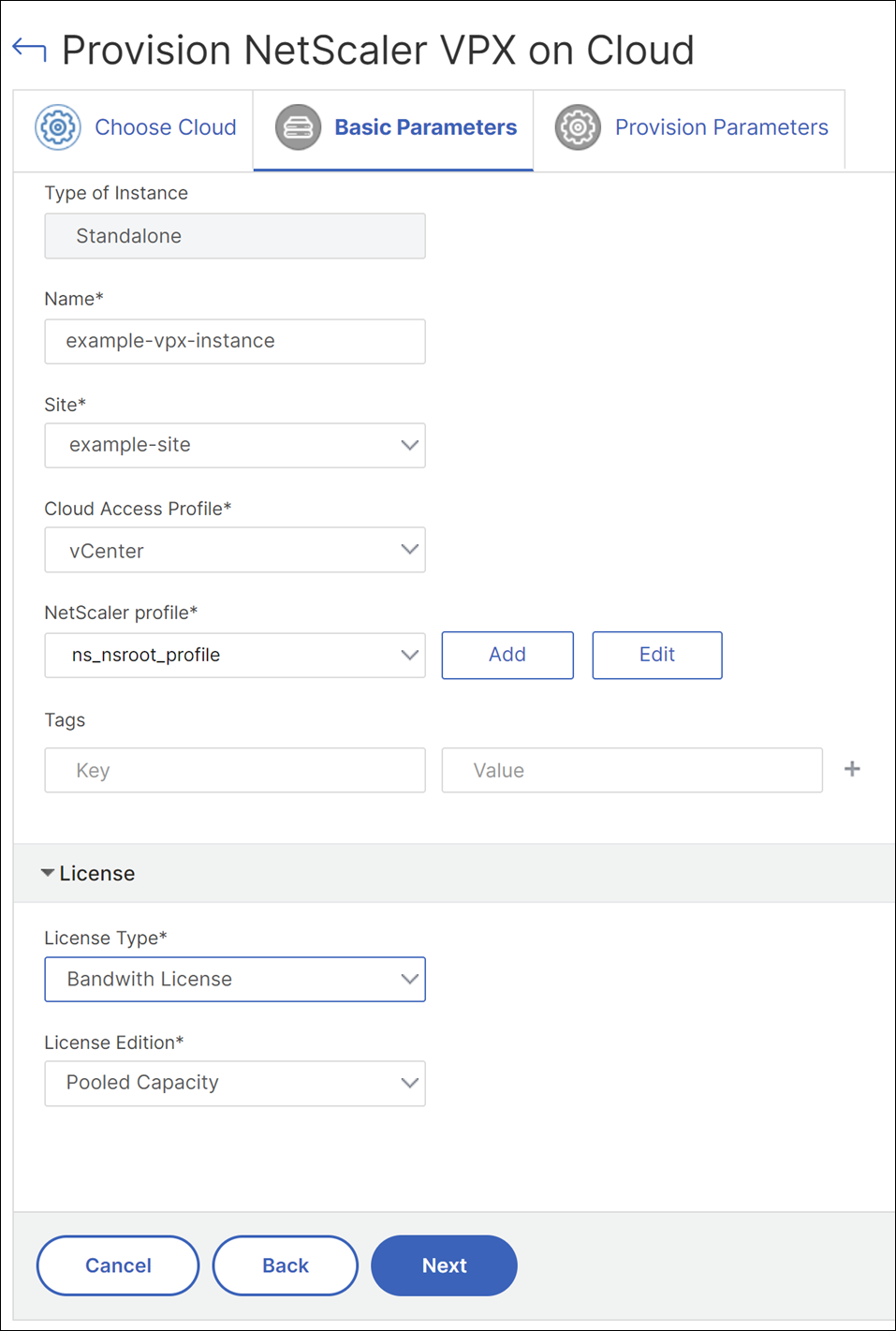The image size is (896, 1331).
Task: Open the NetScaler profile dropdown
Action: (235, 655)
